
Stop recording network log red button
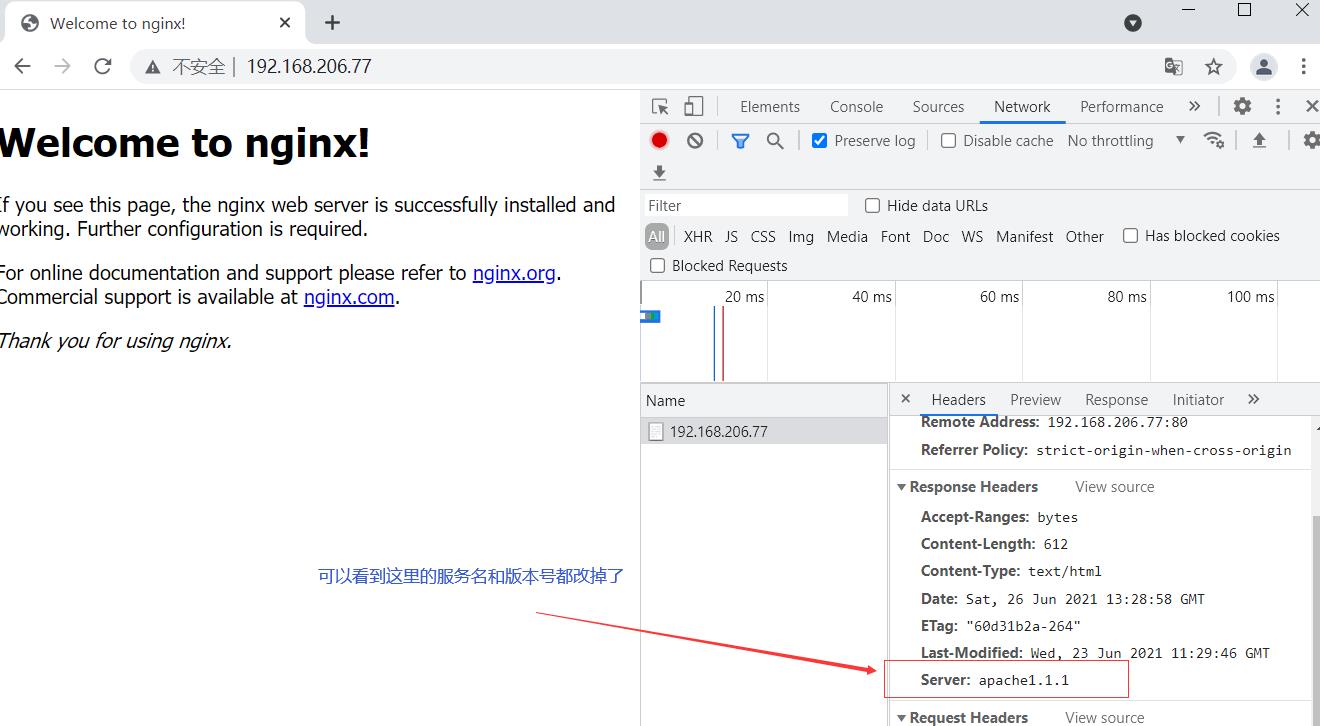pos(659,140)
